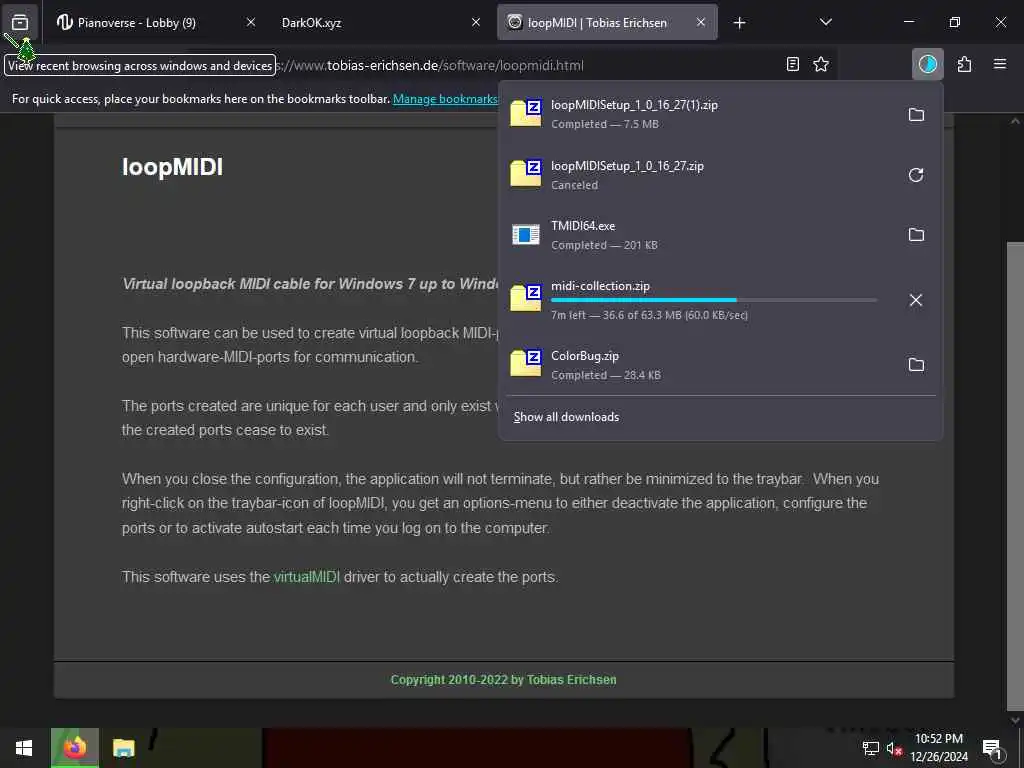The height and width of the screenshot is (768, 1024).
Task: Click TMIDI64.exe application file icon
Action: click(526, 234)
